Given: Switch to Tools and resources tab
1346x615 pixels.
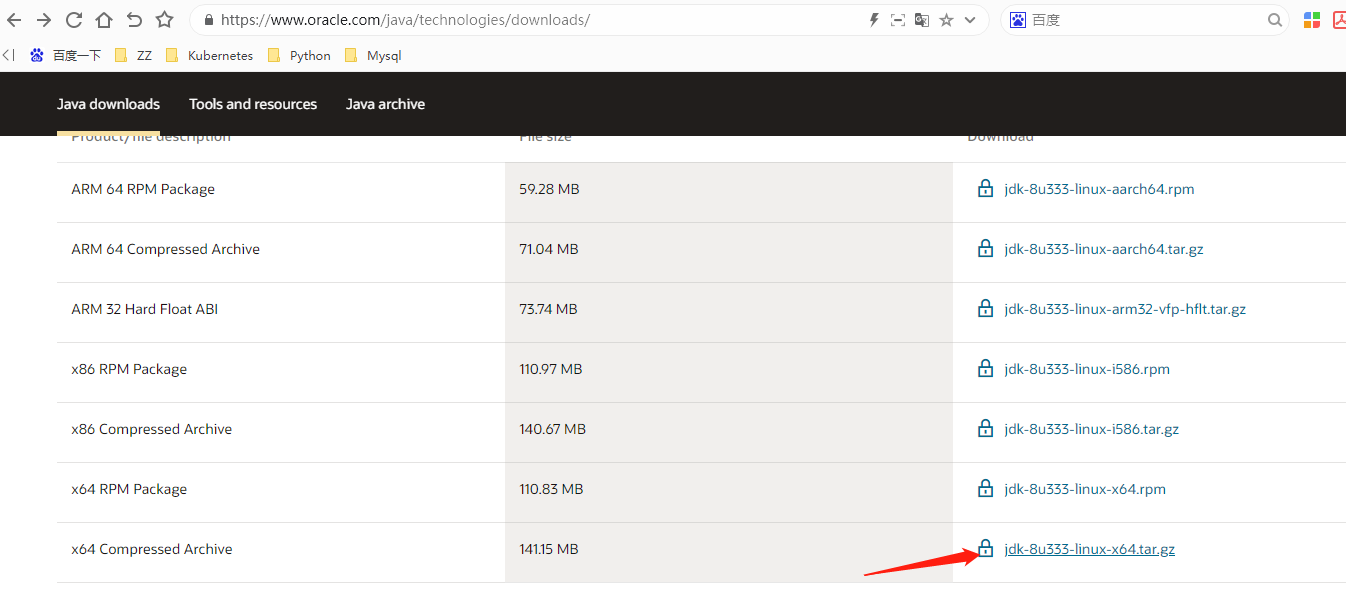Looking at the screenshot, I should point(253,104).
